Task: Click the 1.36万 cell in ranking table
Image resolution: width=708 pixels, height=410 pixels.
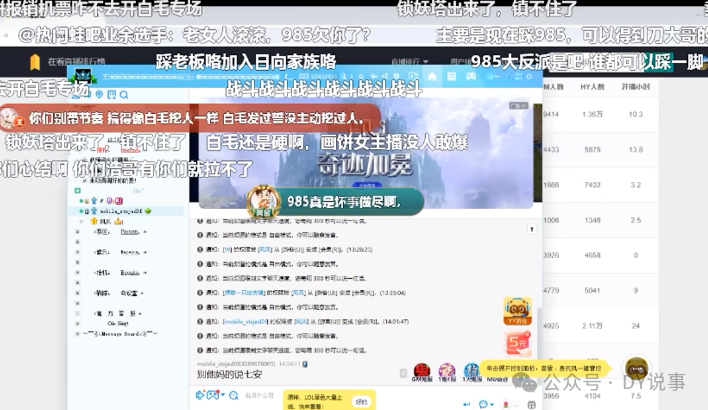Action: pos(592,114)
